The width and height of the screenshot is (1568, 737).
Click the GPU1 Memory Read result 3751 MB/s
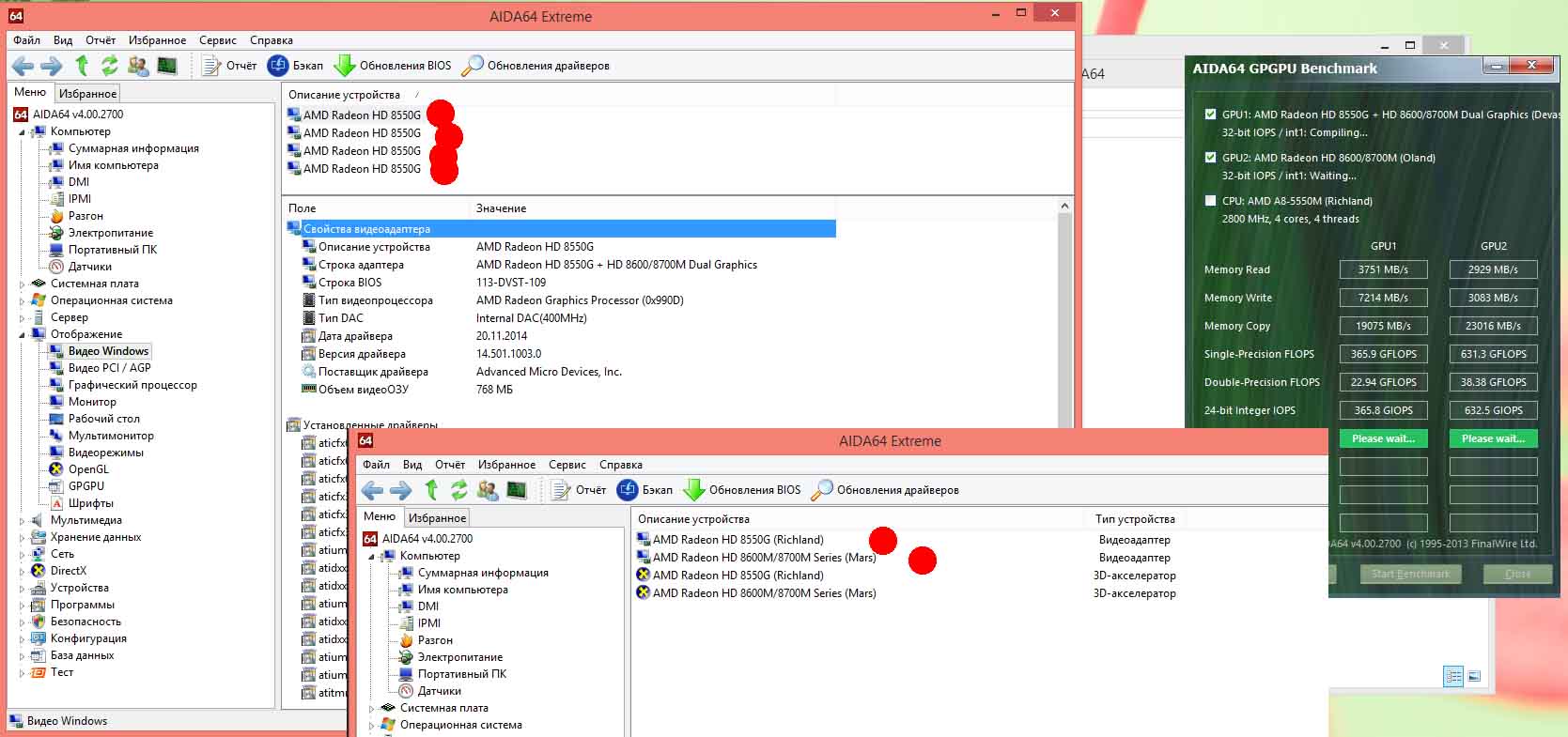pyautogui.click(x=1383, y=269)
